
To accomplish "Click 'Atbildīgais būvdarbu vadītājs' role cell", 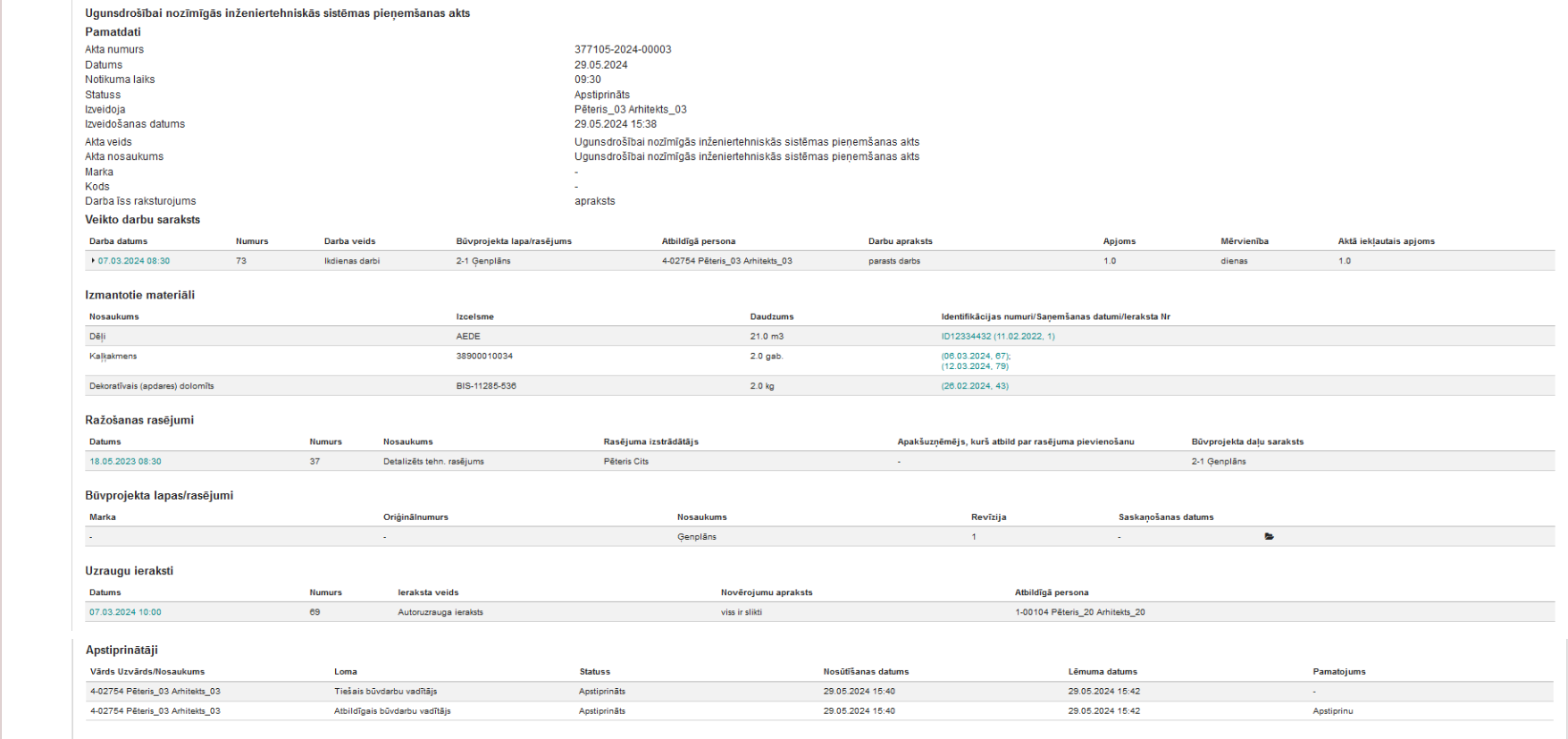I will pyautogui.click(x=392, y=711).
